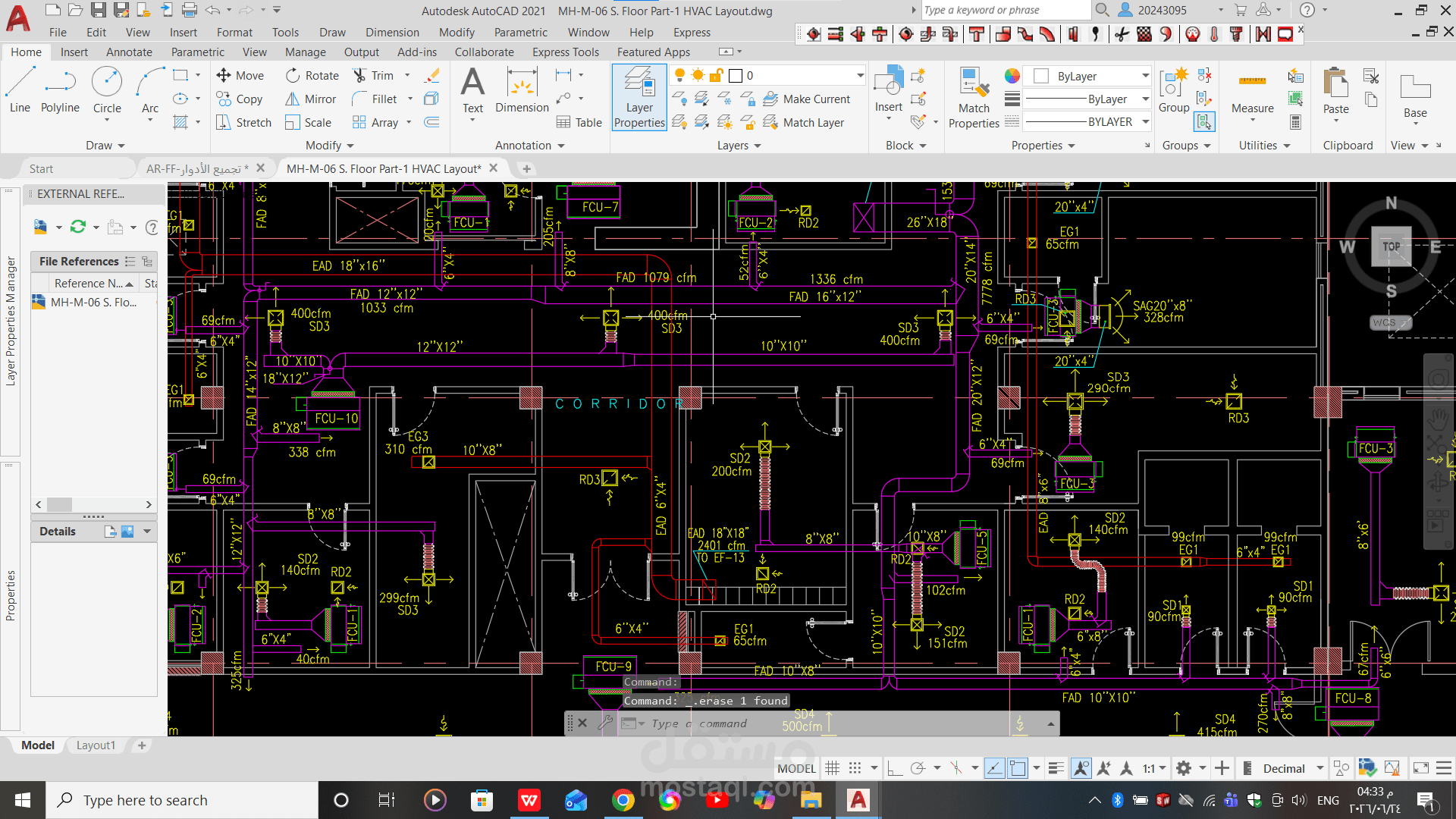This screenshot has height=819, width=1456.
Task: Click the Make Current layer button
Action: click(x=807, y=99)
